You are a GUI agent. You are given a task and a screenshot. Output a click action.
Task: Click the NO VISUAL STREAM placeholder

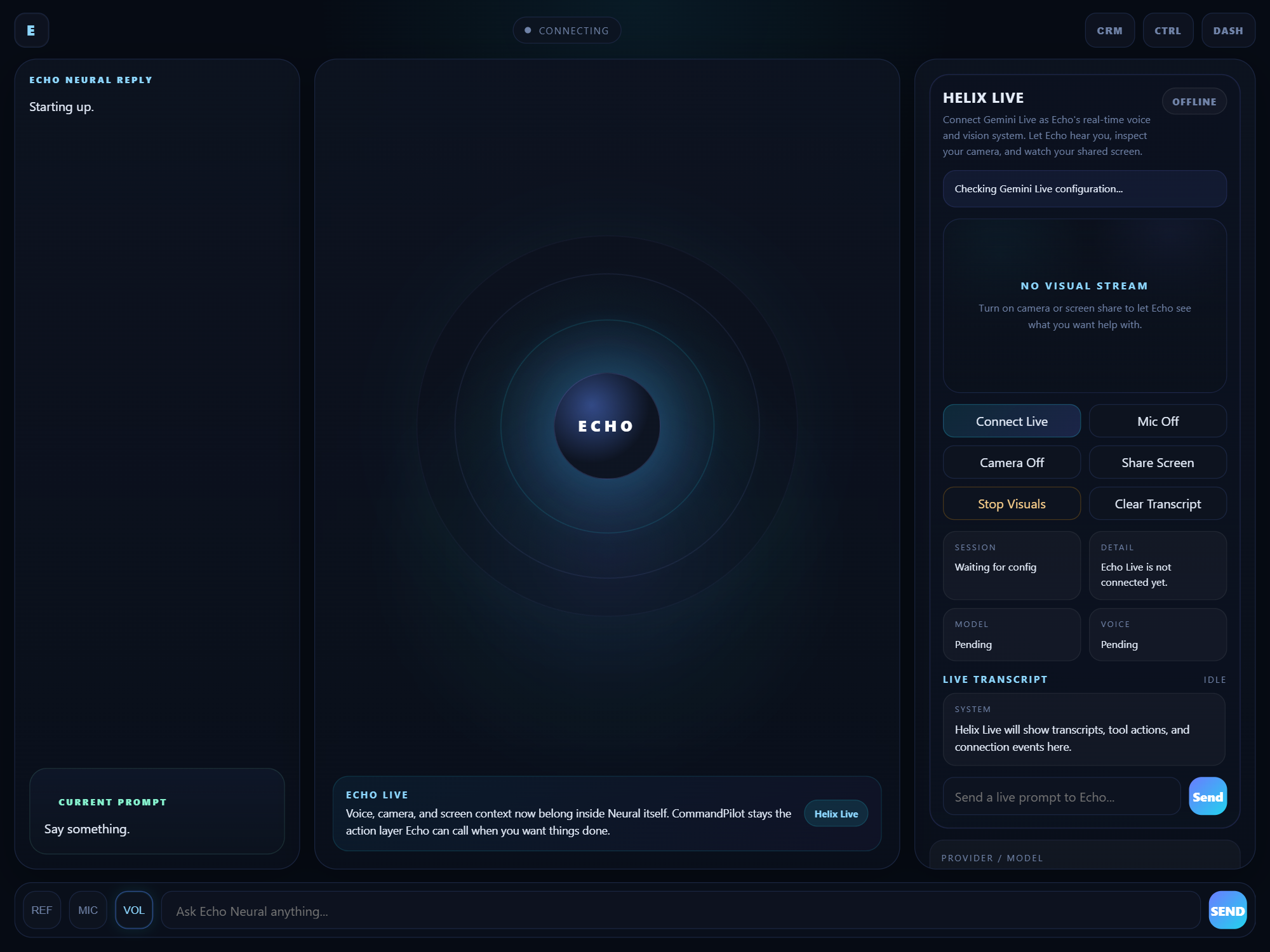point(1085,305)
